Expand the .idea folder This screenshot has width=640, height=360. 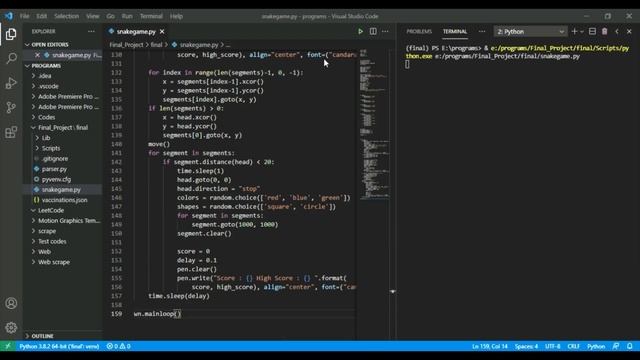pos(44,76)
